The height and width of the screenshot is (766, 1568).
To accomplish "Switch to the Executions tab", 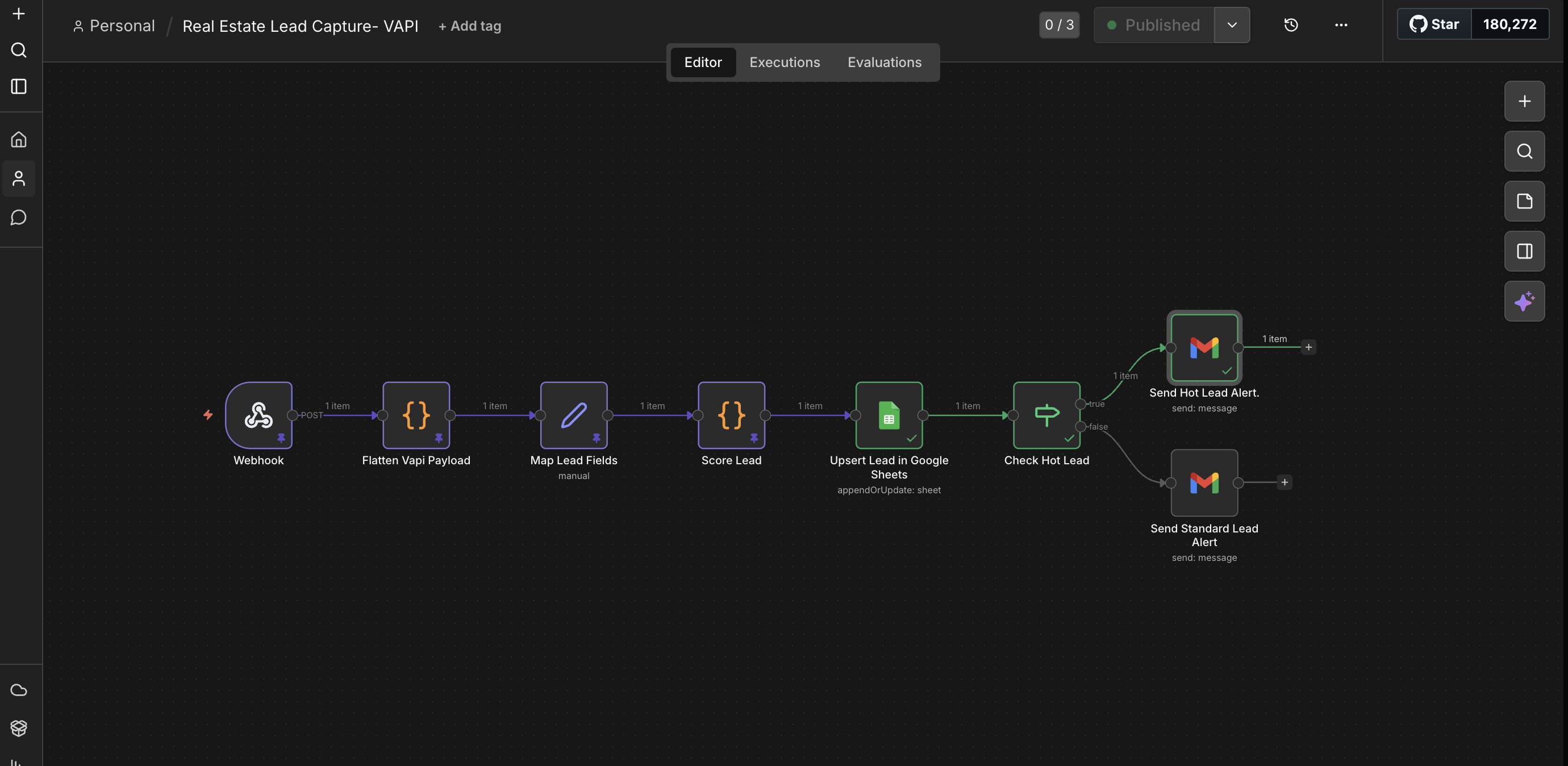I will point(785,62).
